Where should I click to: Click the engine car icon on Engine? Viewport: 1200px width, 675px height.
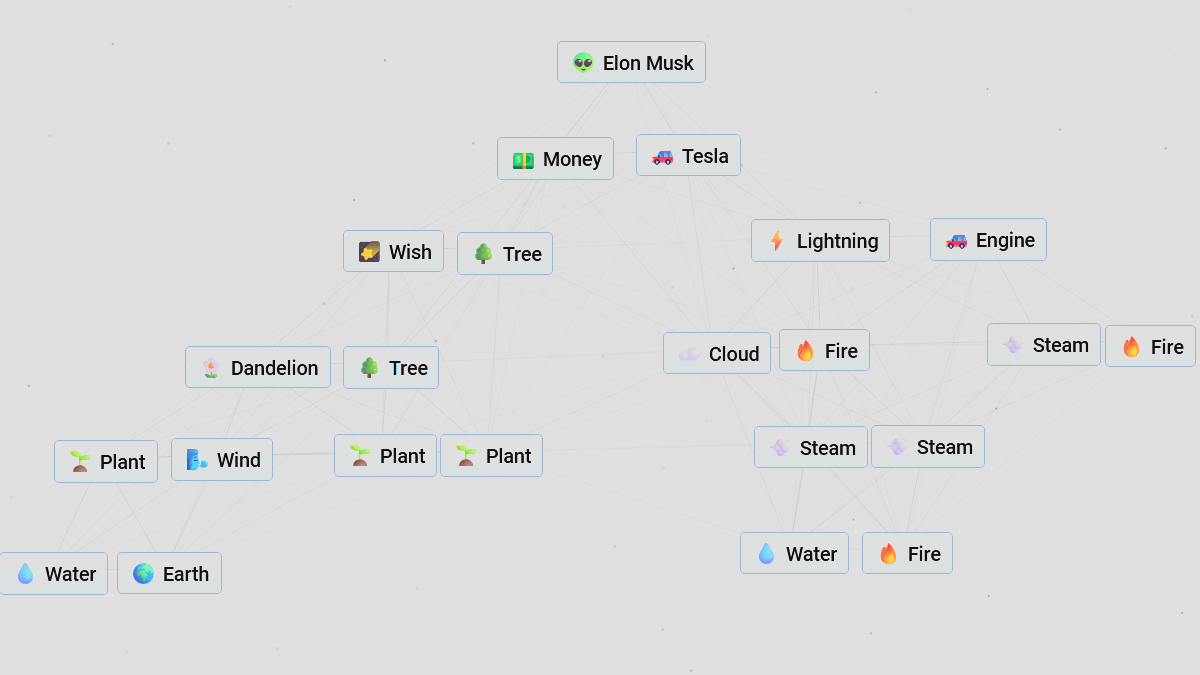[958, 239]
